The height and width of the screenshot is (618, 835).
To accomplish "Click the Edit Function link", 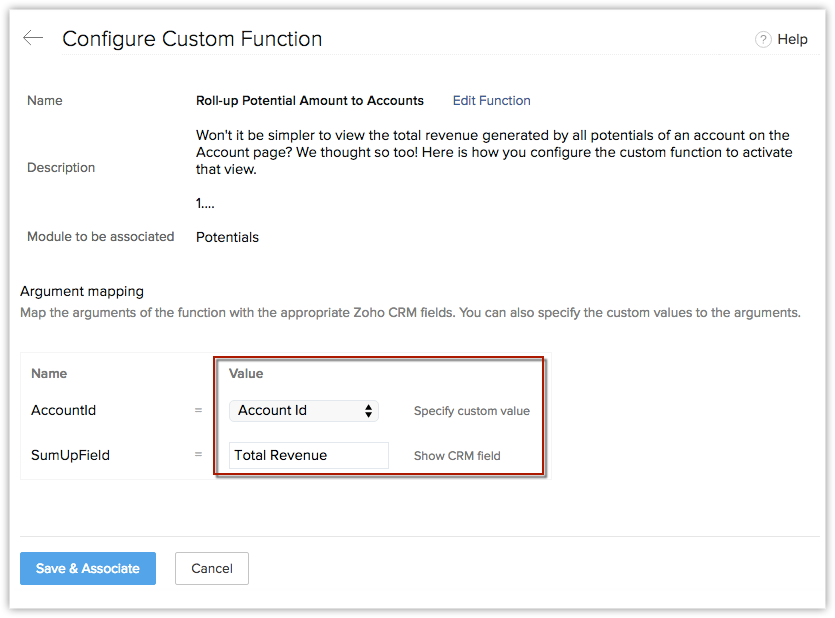I will click(491, 101).
